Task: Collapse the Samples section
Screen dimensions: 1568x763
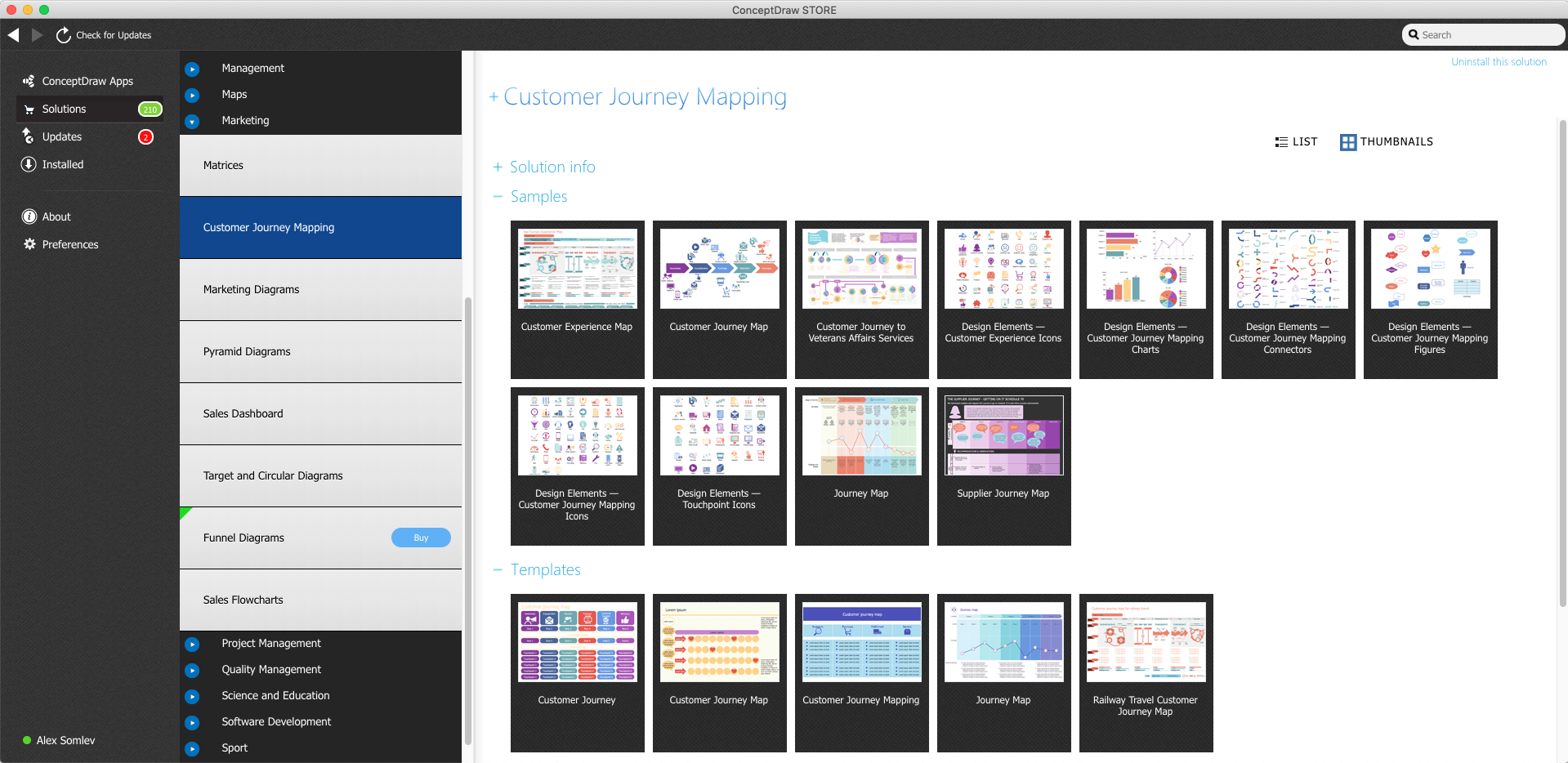Action: (498, 196)
